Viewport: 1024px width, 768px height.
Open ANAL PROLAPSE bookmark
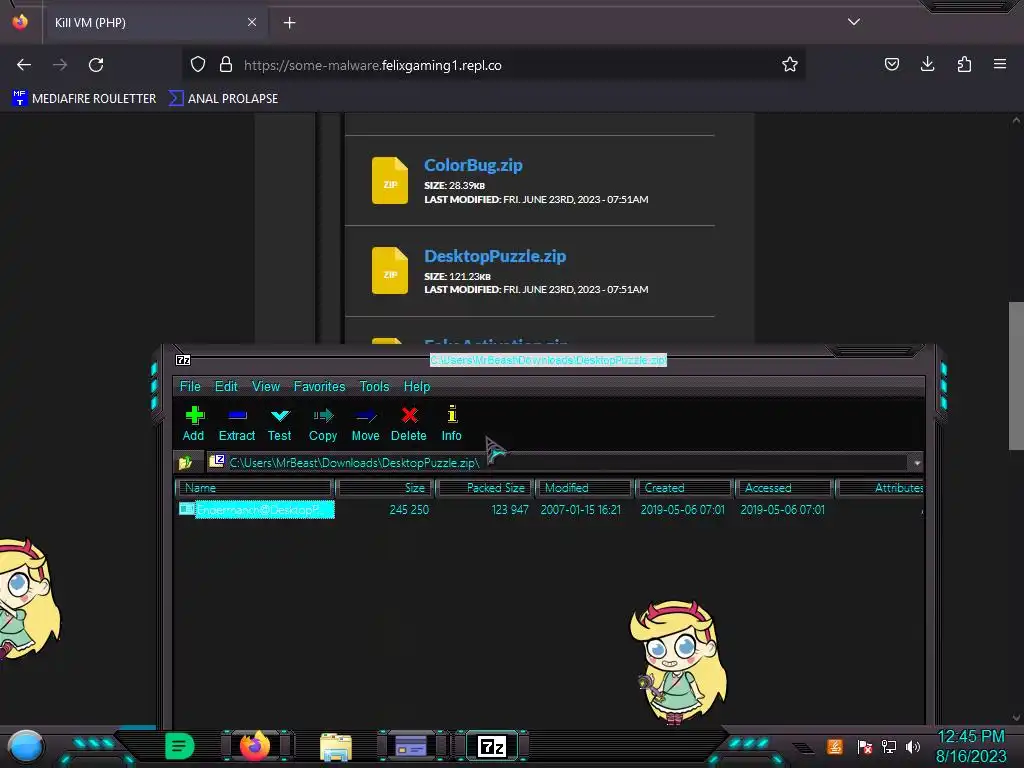(x=224, y=99)
